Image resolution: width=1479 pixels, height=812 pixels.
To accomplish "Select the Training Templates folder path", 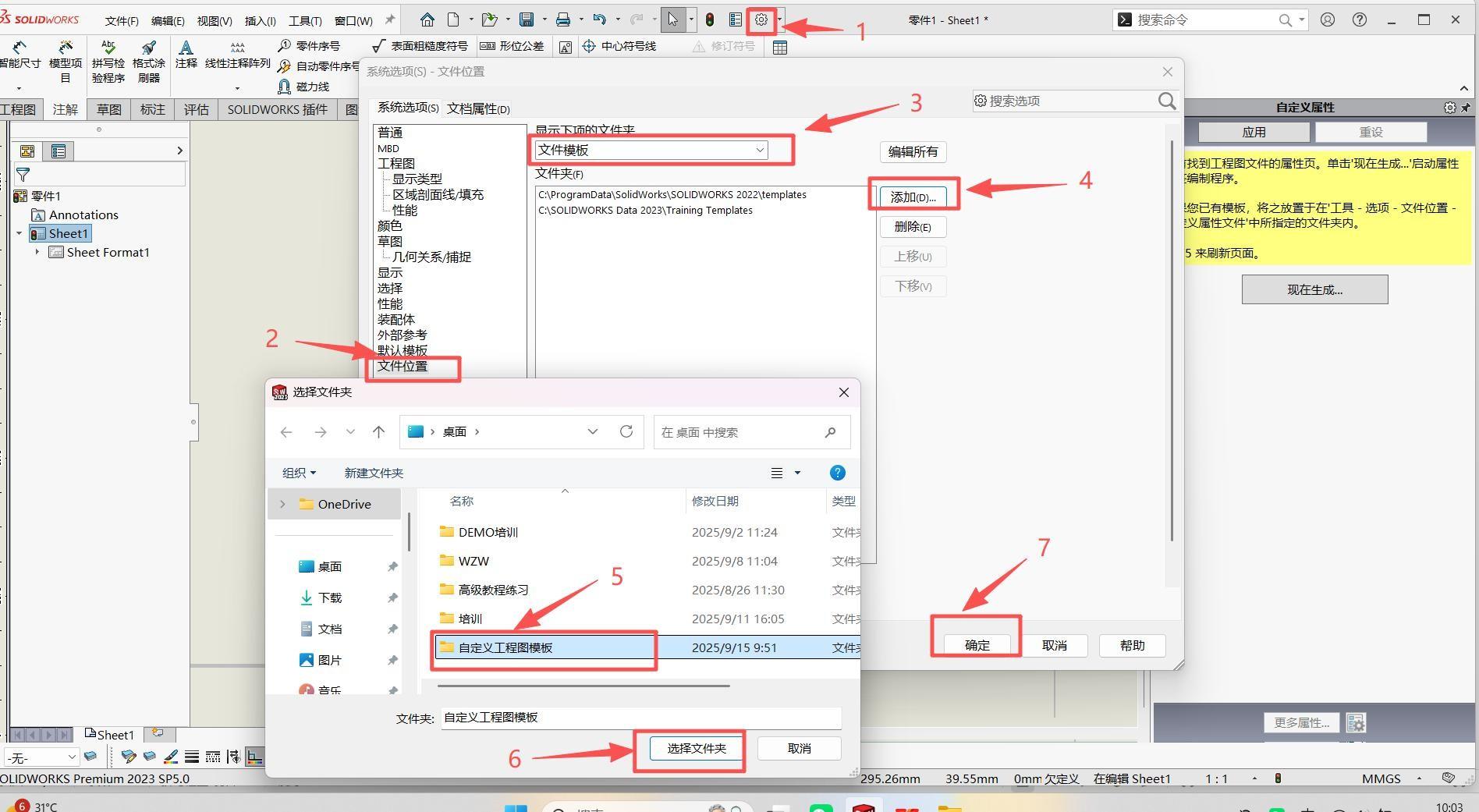I will tap(645, 210).
